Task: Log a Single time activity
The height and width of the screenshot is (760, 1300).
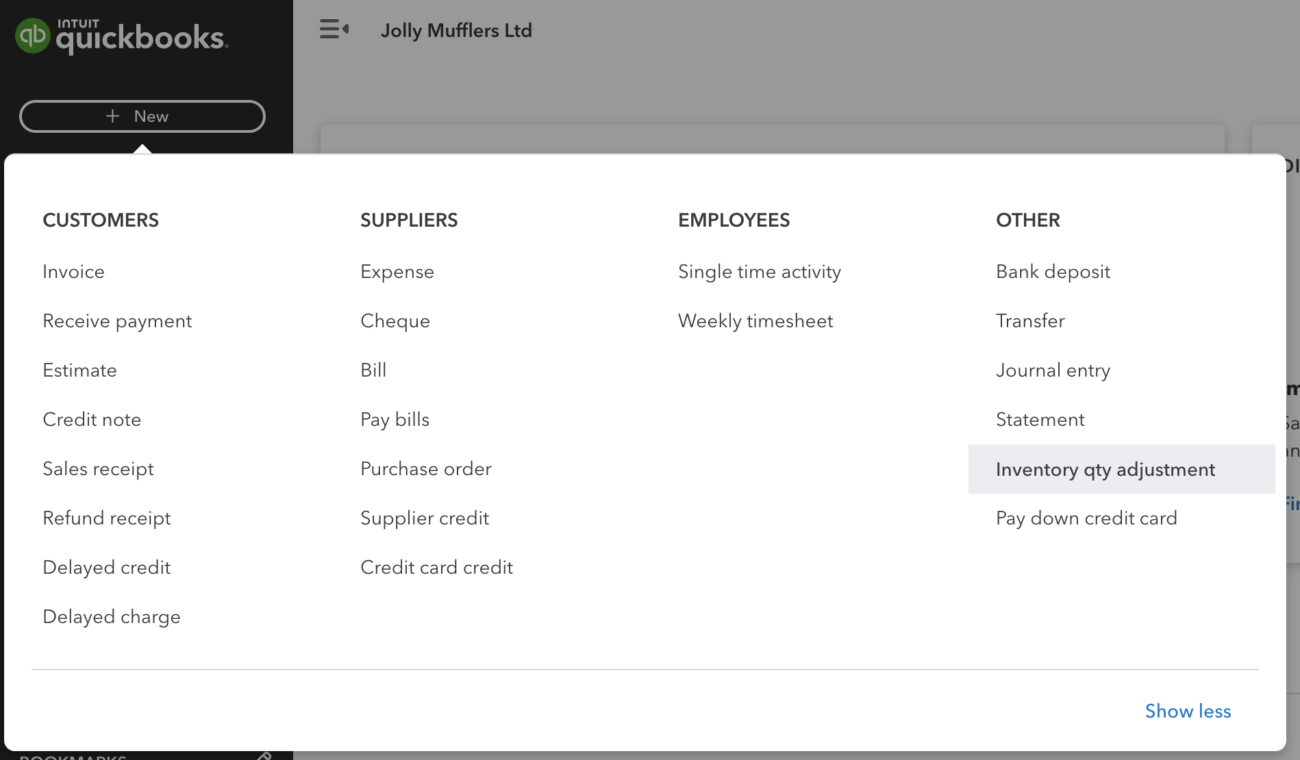Action: pyautogui.click(x=759, y=271)
